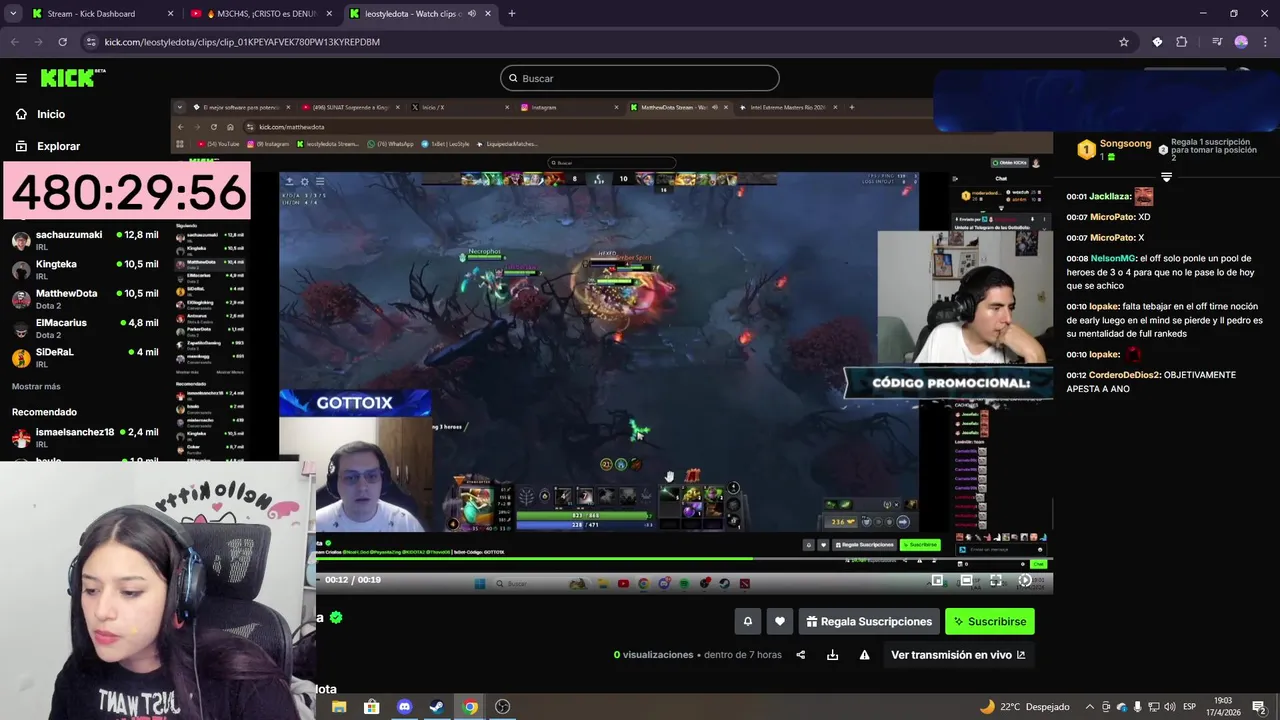Image resolution: width=1280 pixels, height=720 pixels.
Task: Click the download clip icon
Action: coord(832,655)
